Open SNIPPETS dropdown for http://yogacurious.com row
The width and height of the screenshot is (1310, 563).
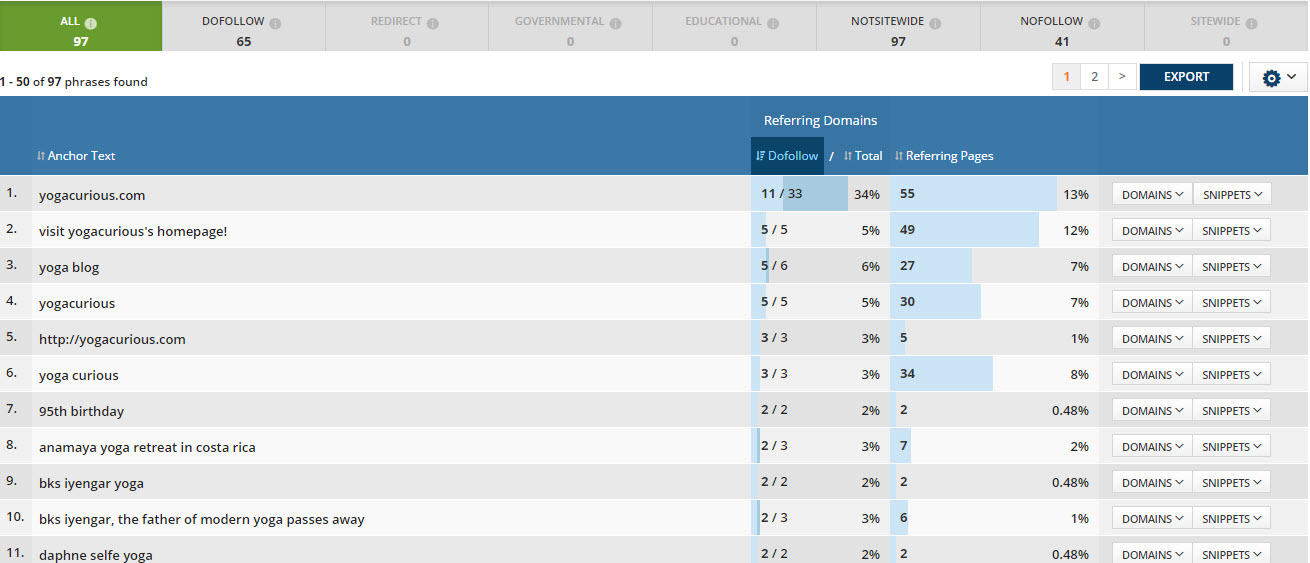[1231, 338]
